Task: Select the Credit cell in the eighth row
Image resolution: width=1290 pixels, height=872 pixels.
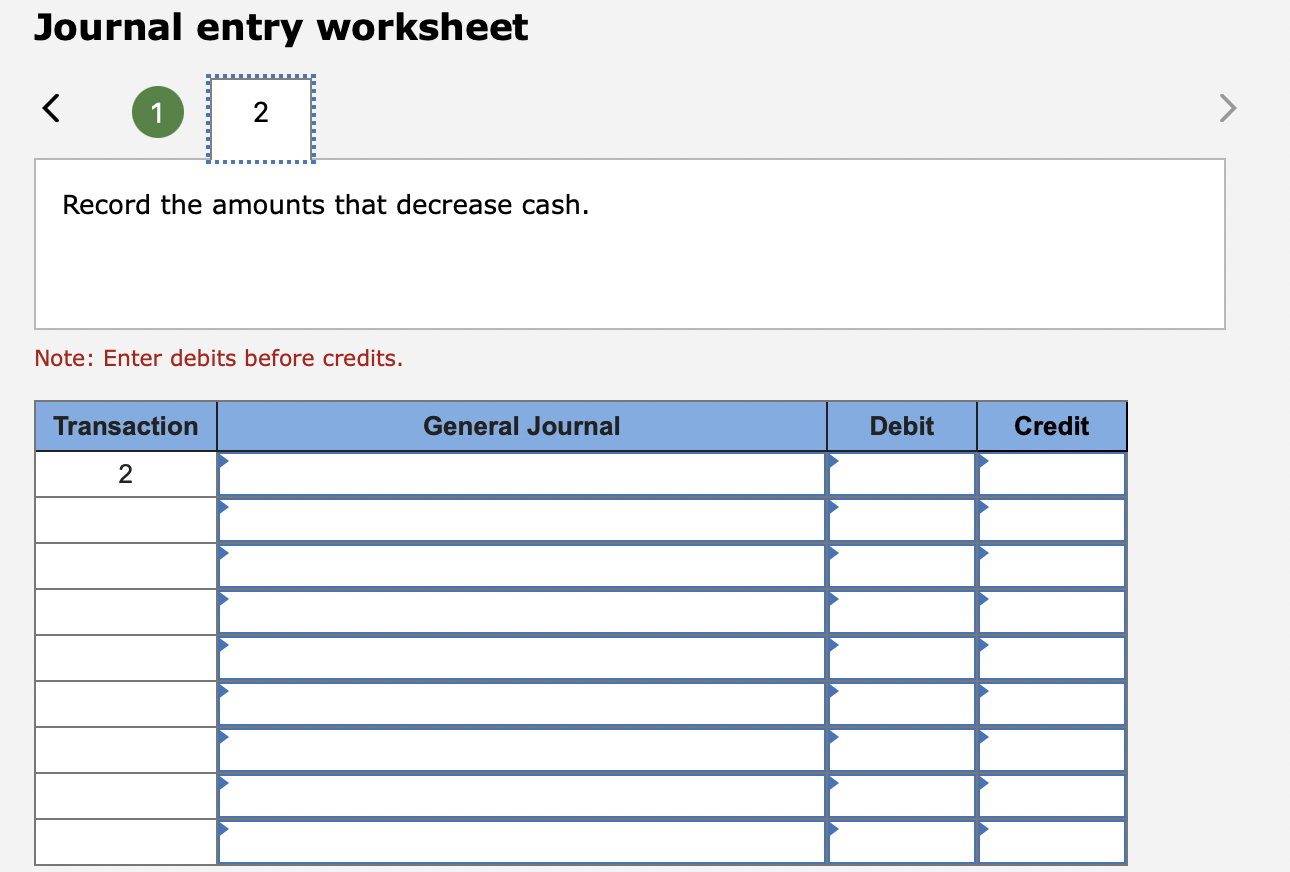Action: coord(1052,796)
